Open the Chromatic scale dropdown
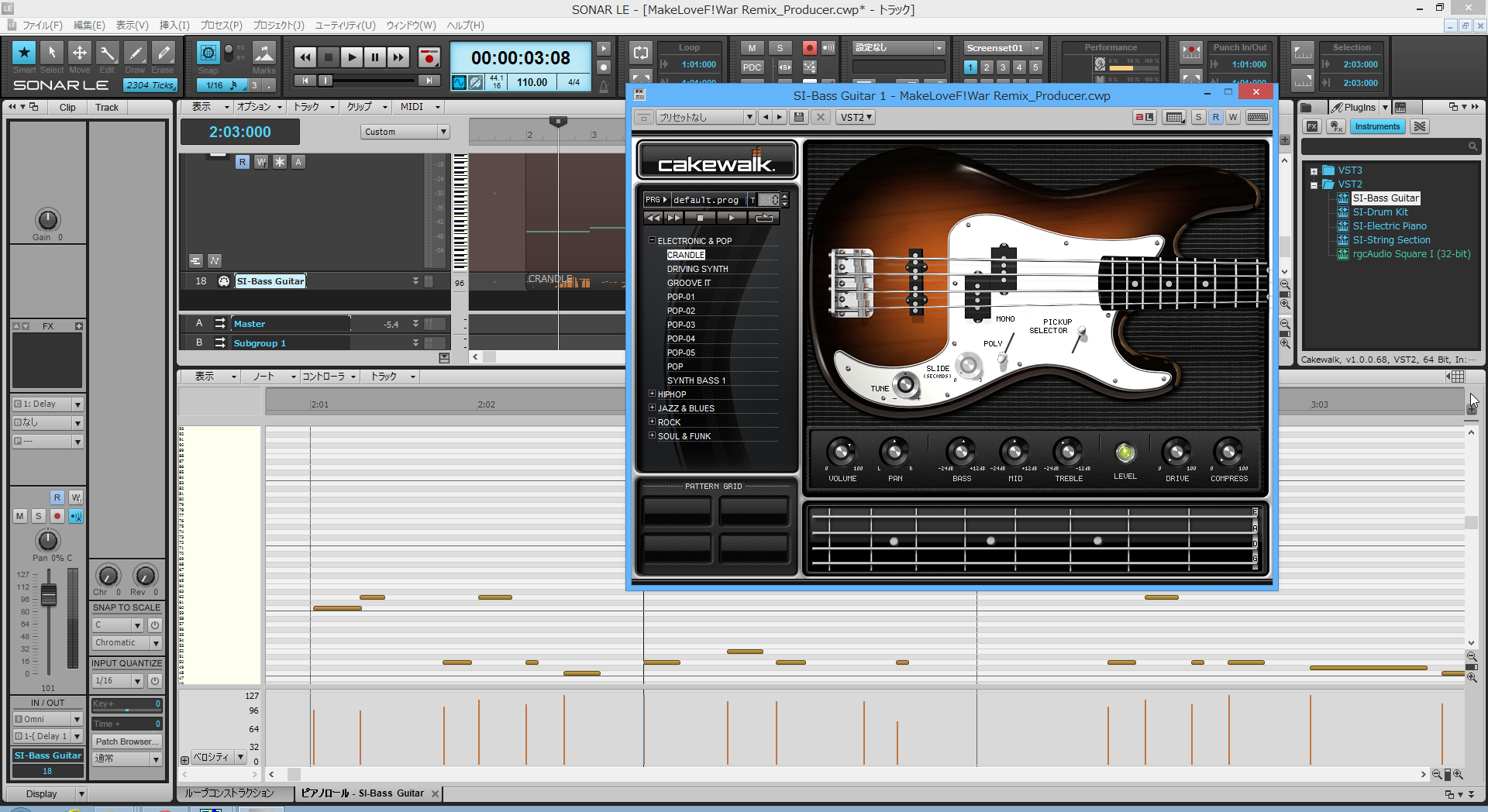Image resolution: width=1488 pixels, height=812 pixels. (x=127, y=643)
